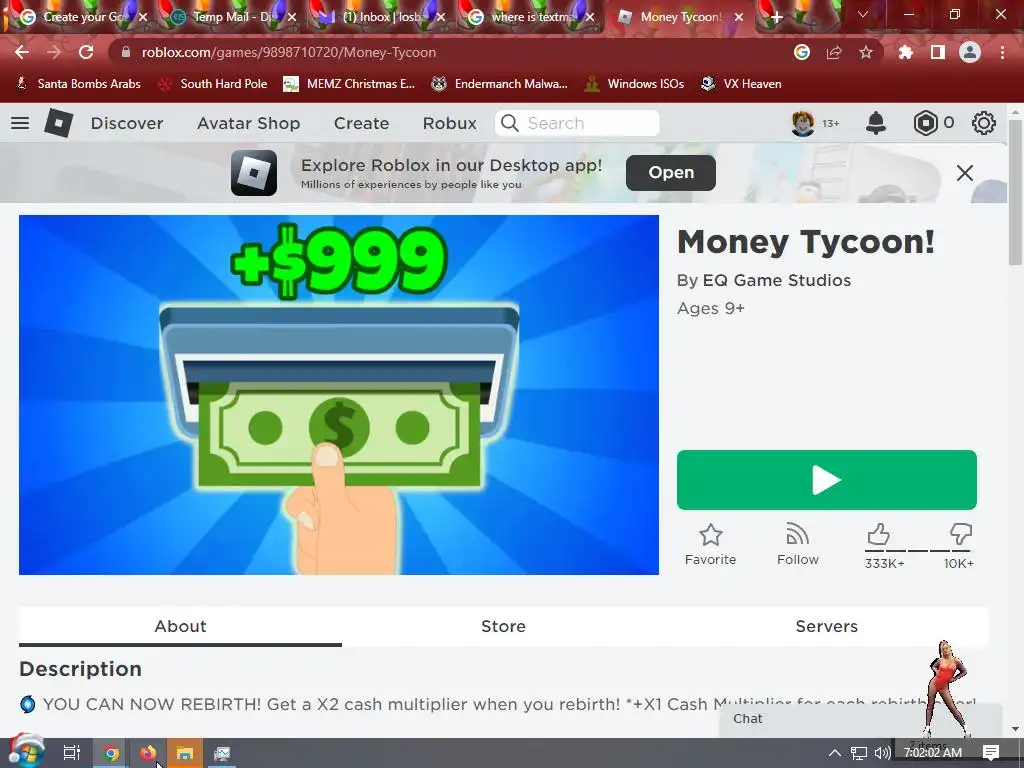Click the Chrome taskbar icon
The height and width of the screenshot is (768, 1024).
[x=112, y=753]
